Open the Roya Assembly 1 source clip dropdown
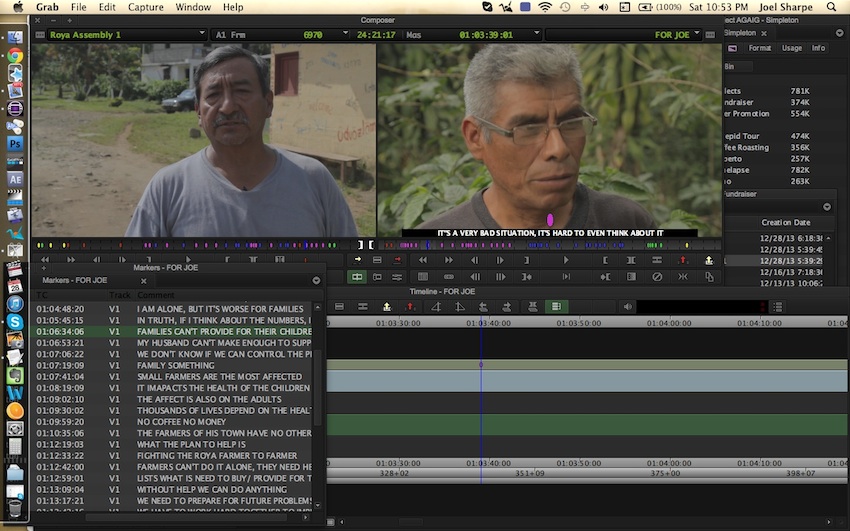The image size is (850, 531). coord(203,35)
